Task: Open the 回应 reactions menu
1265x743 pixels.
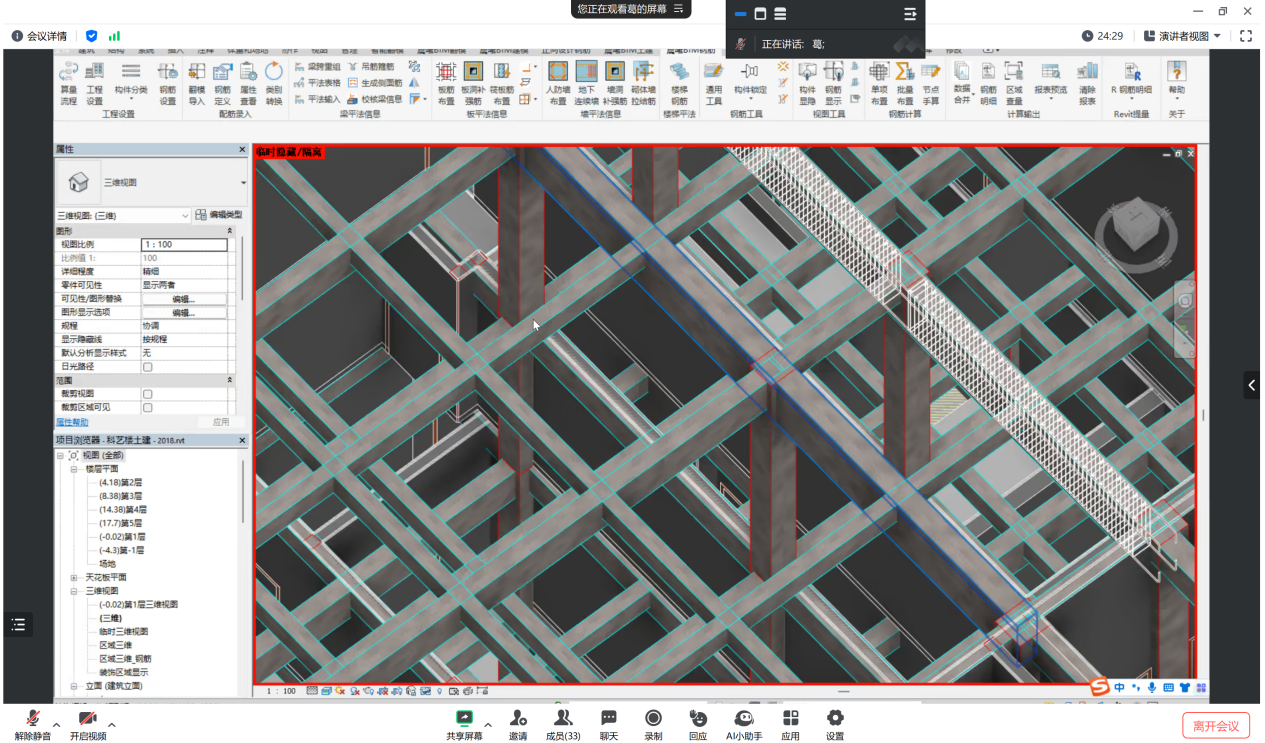Action: tap(698, 725)
